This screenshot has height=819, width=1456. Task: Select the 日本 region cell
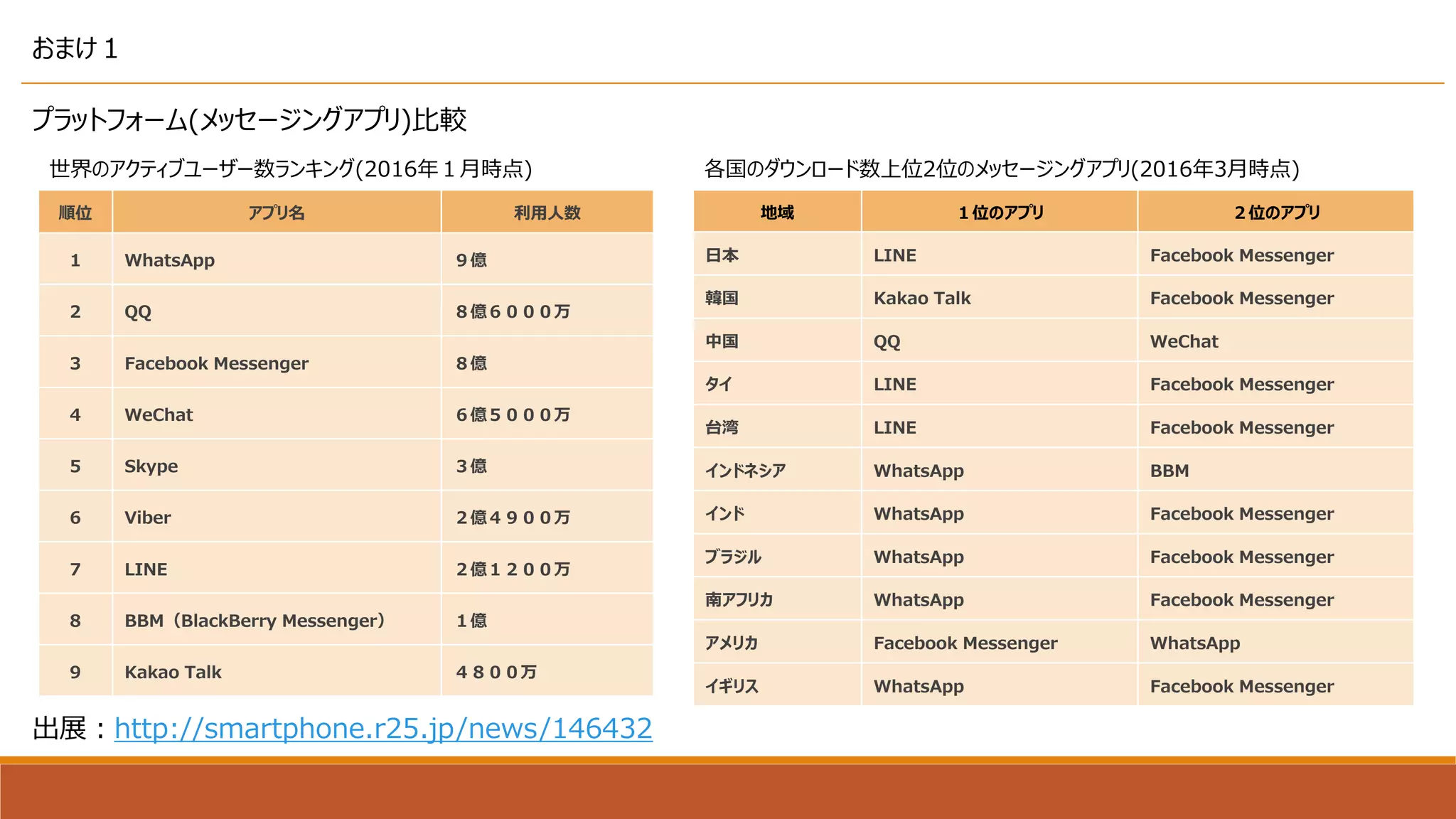point(722,255)
